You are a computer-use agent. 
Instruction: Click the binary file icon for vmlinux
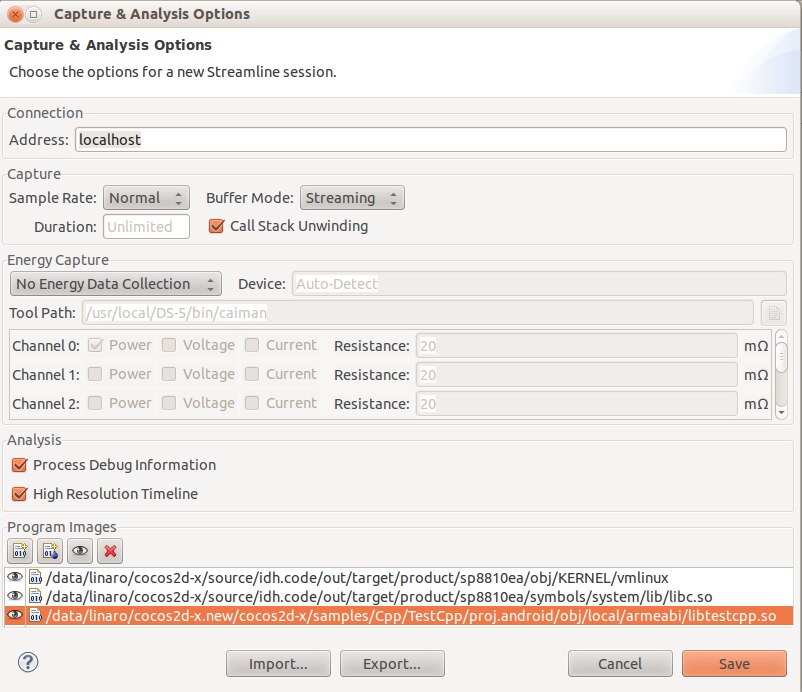pos(35,578)
